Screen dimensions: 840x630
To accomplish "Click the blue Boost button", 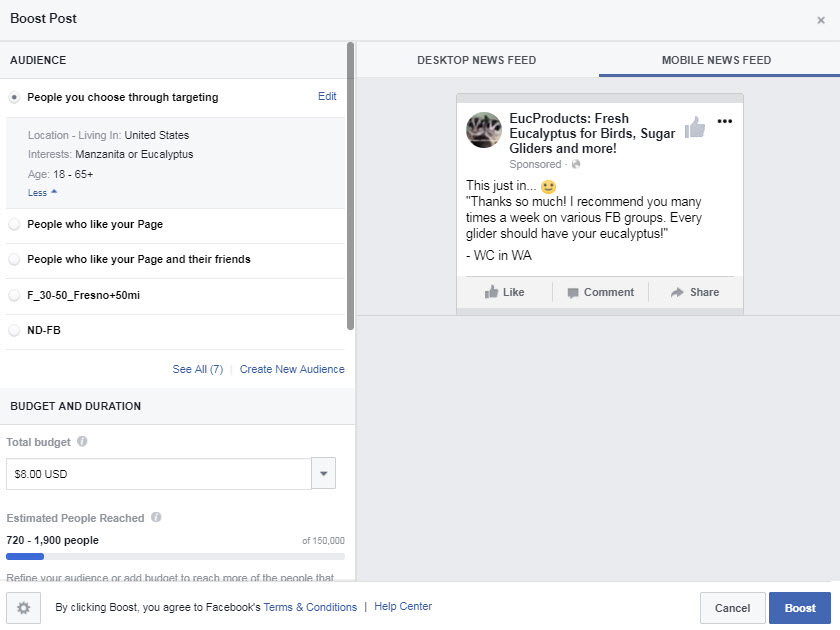I will [799, 608].
